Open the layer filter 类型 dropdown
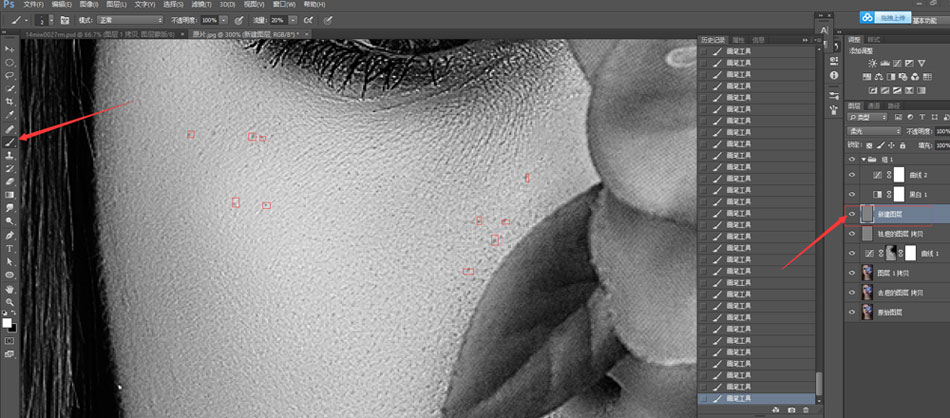The width and height of the screenshot is (950, 418). [x=868, y=116]
